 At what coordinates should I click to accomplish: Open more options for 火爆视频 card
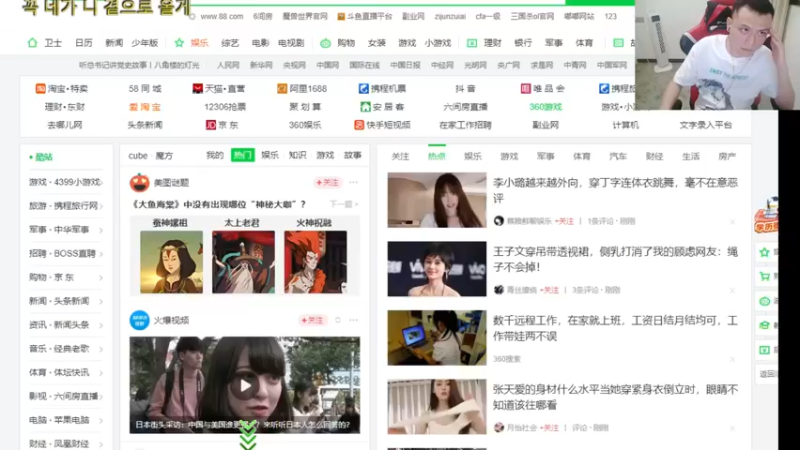(354, 320)
